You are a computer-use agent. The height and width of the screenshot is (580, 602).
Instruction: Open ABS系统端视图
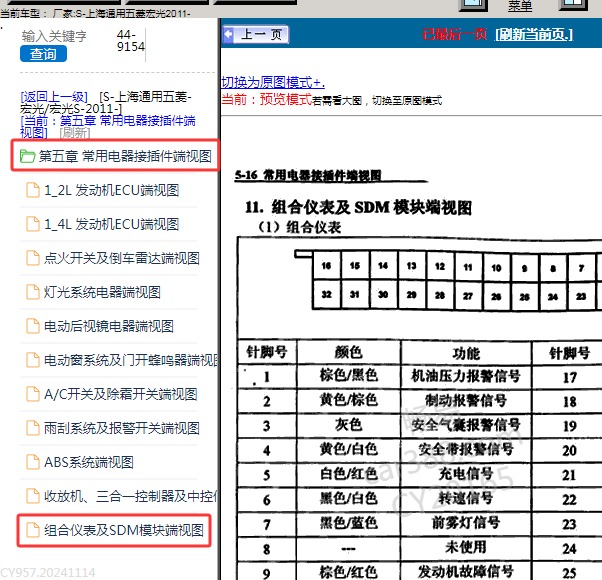pyautogui.click(x=89, y=462)
